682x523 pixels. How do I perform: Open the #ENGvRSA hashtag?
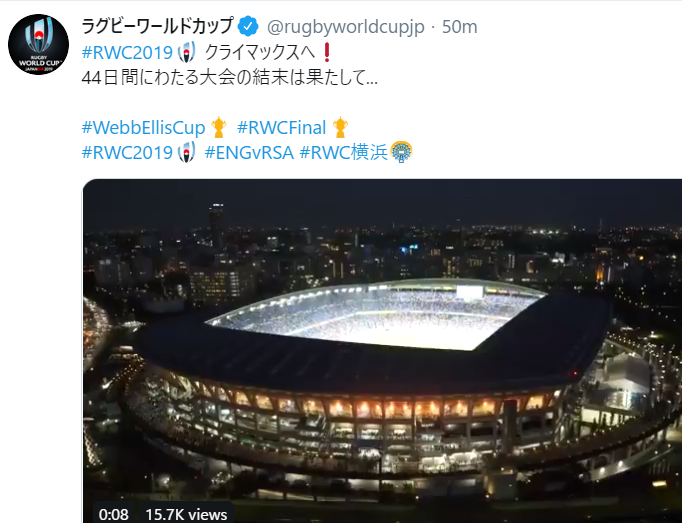[249, 153]
